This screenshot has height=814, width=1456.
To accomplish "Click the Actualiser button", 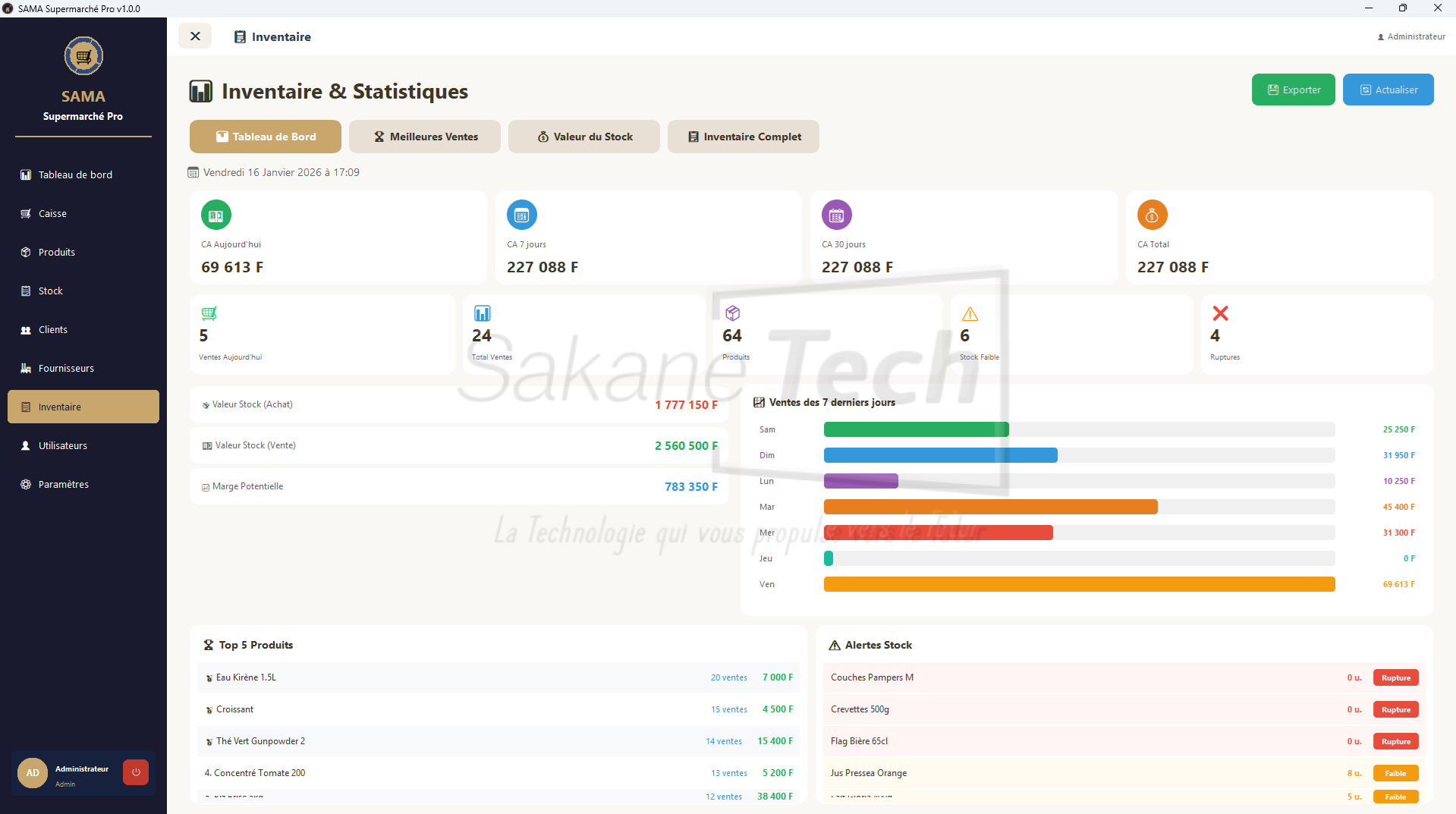I will [1388, 90].
